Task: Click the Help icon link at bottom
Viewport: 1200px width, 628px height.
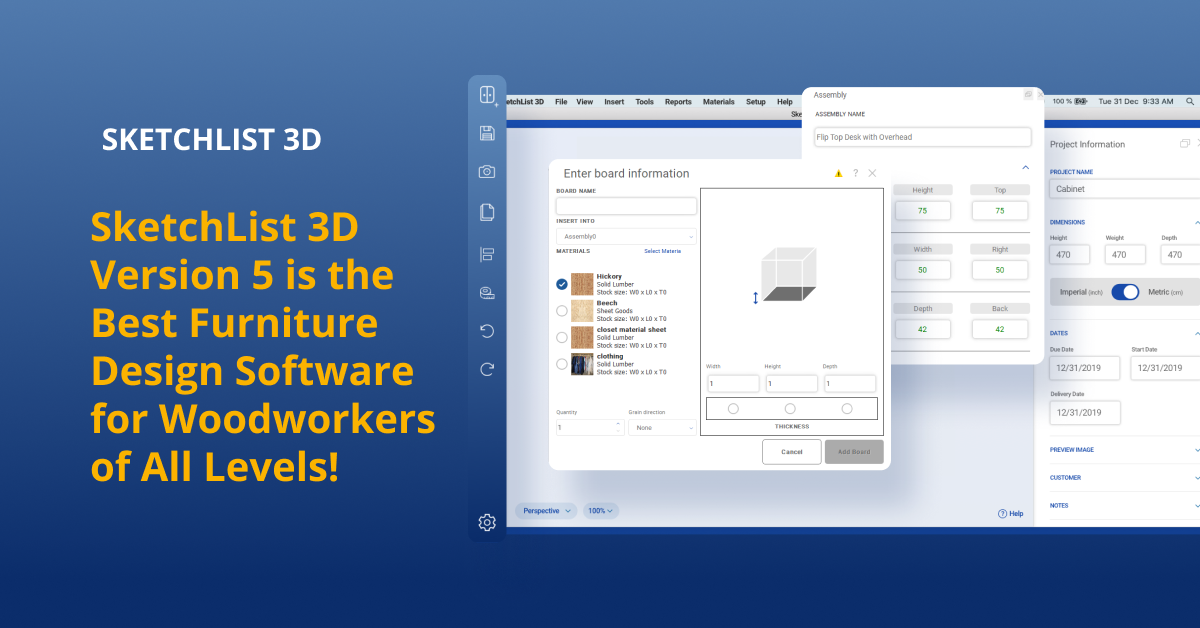Action: point(1010,514)
